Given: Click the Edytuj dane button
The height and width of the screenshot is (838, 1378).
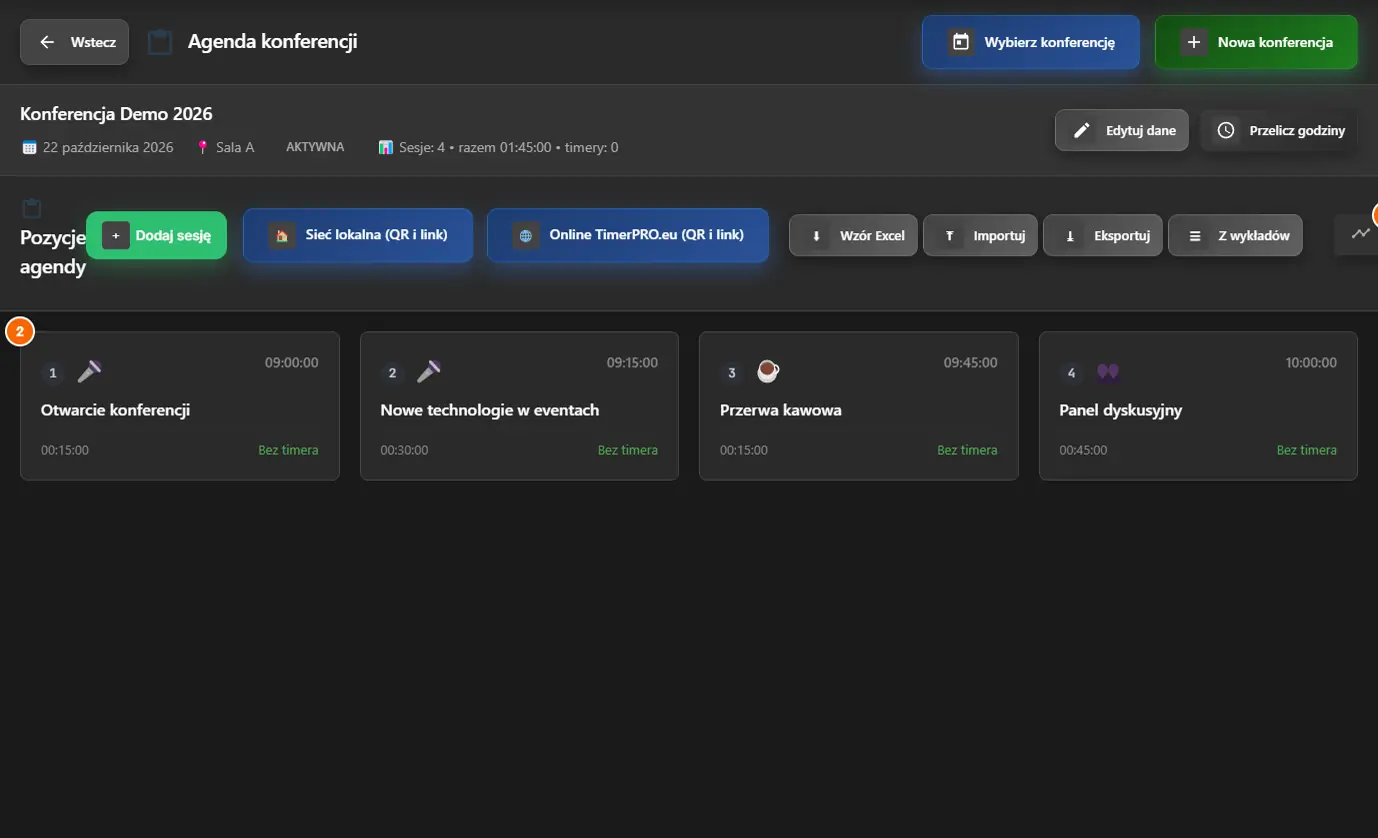Looking at the screenshot, I should click(1122, 130).
